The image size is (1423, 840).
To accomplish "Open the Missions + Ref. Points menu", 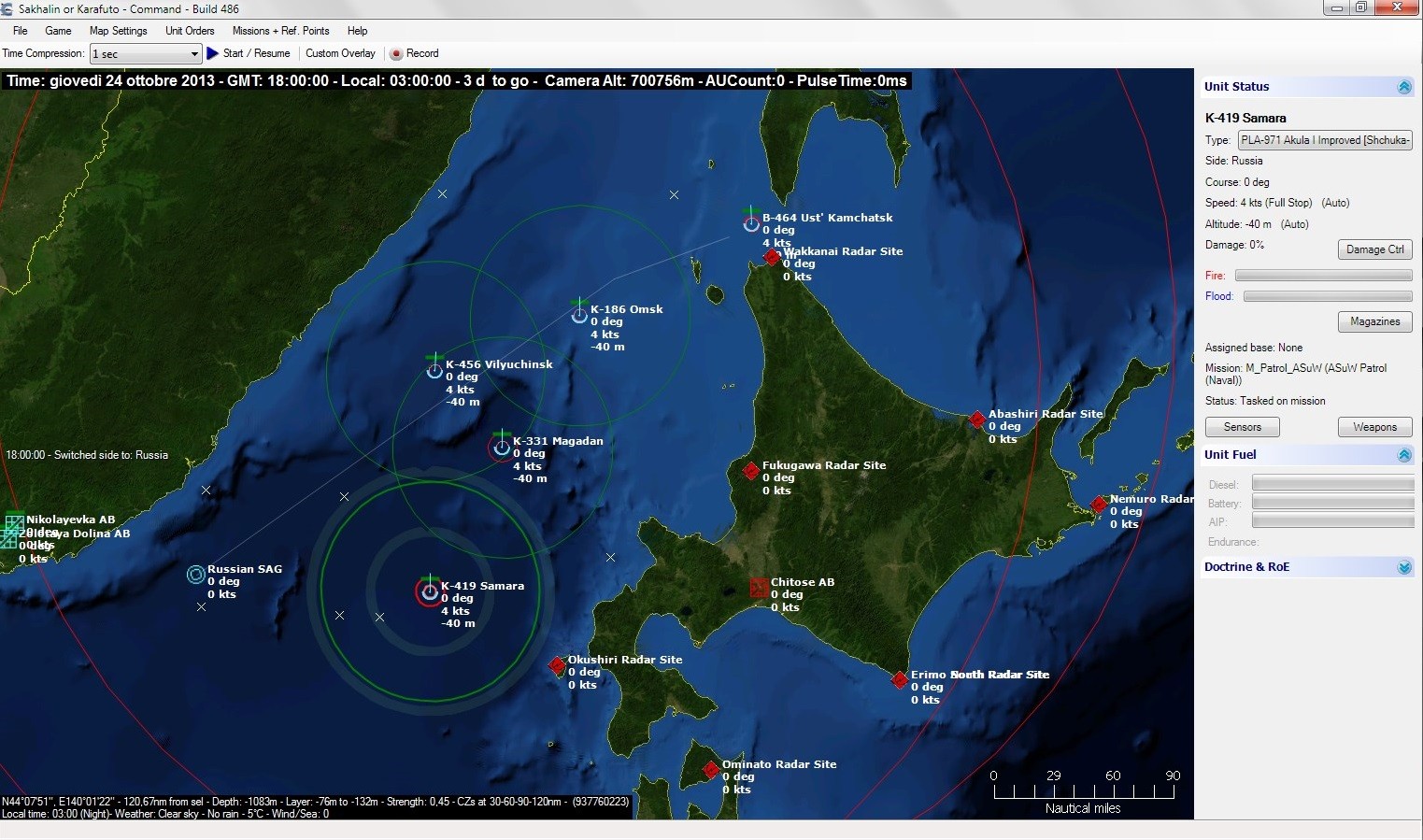I will click(280, 31).
